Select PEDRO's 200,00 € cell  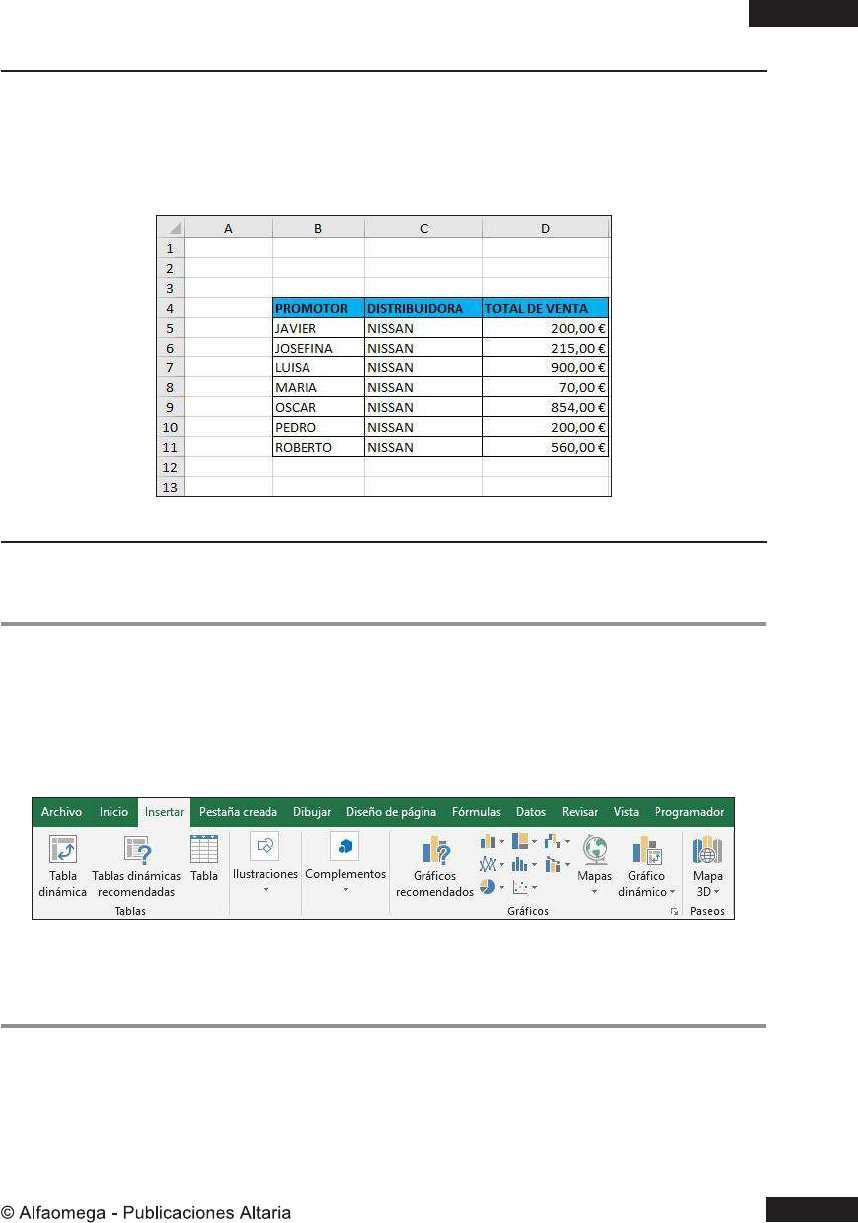(546, 427)
